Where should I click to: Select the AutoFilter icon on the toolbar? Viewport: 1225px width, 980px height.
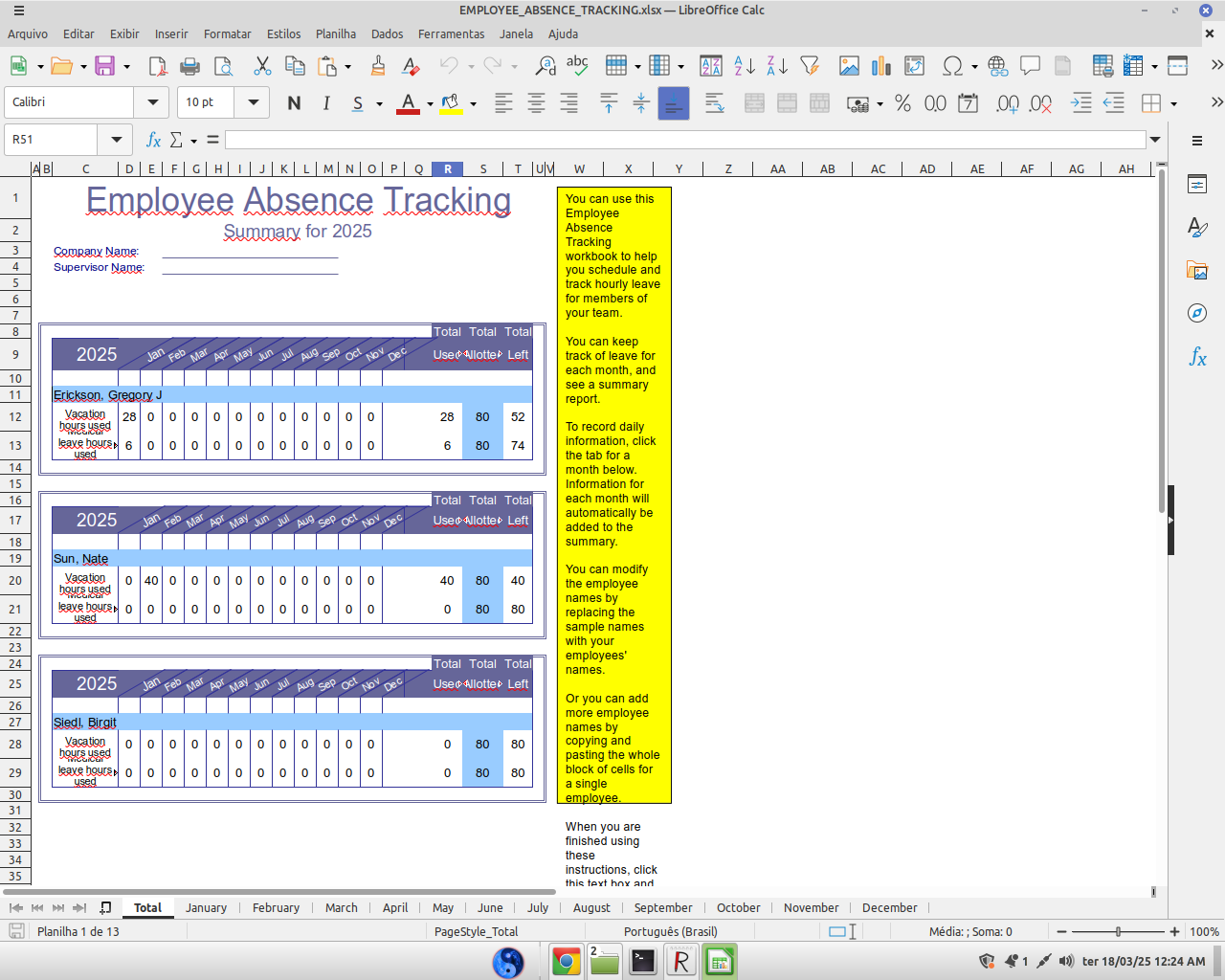coord(808,66)
